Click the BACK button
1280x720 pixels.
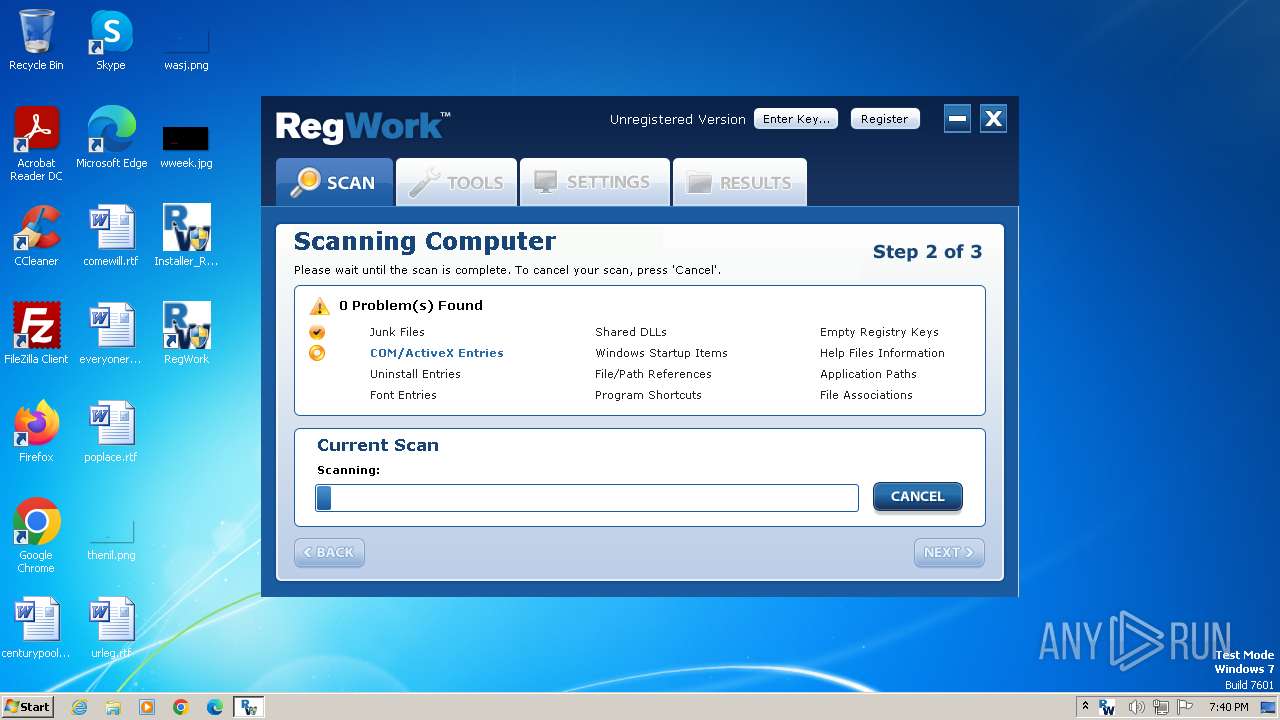[329, 553]
